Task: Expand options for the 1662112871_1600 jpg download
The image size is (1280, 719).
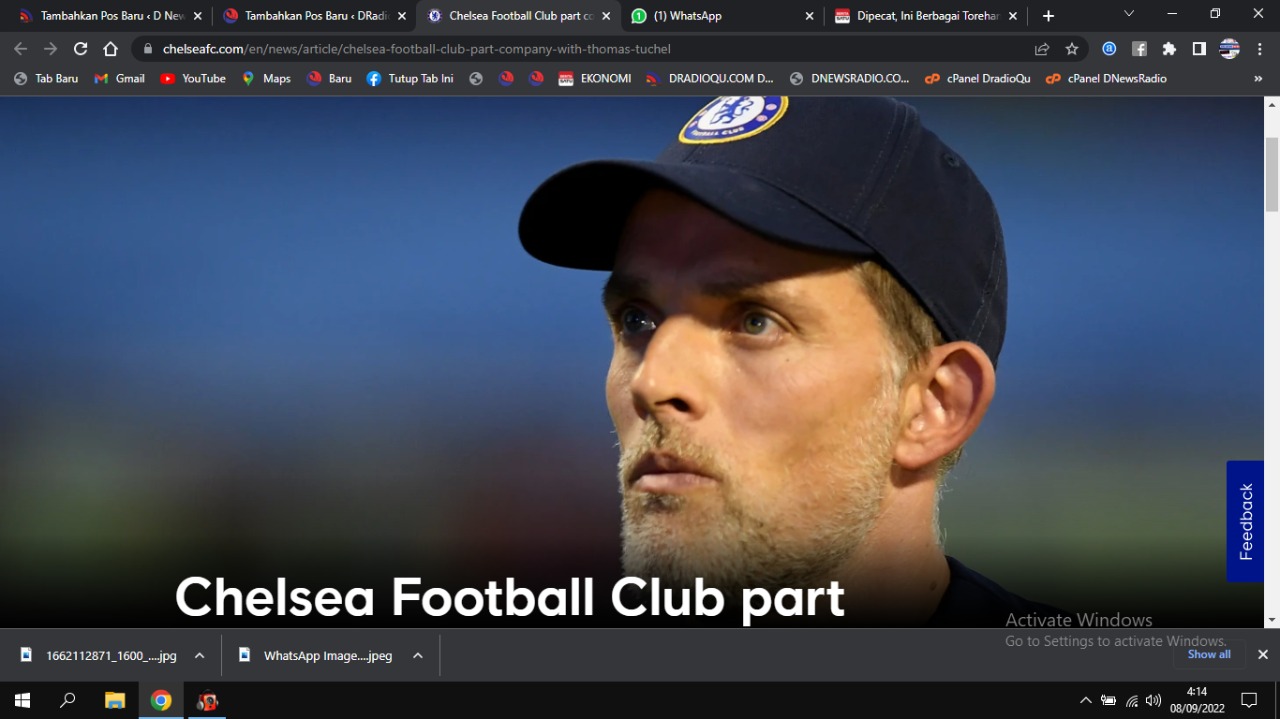Action: 199,656
